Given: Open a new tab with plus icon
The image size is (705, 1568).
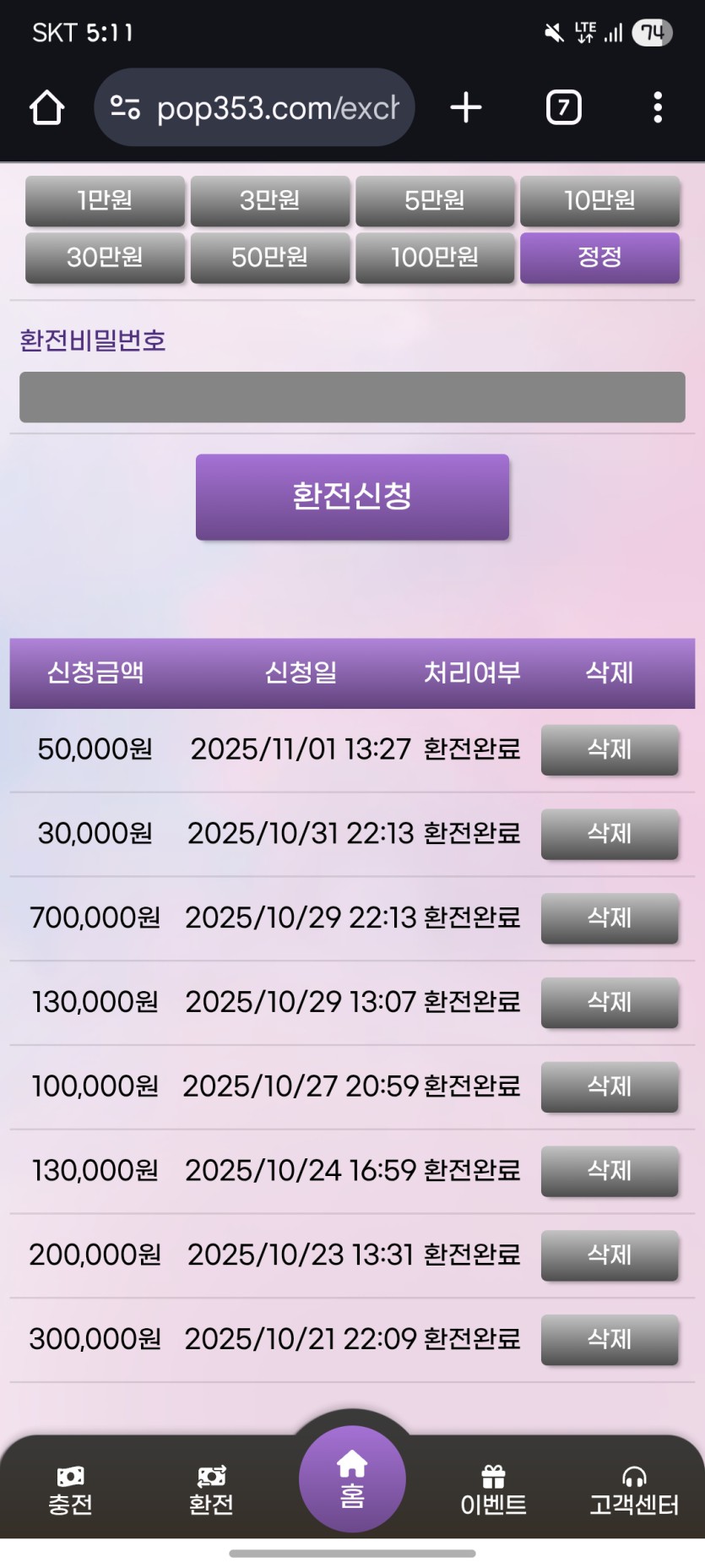Looking at the screenshot, I should tap(465, 108).
